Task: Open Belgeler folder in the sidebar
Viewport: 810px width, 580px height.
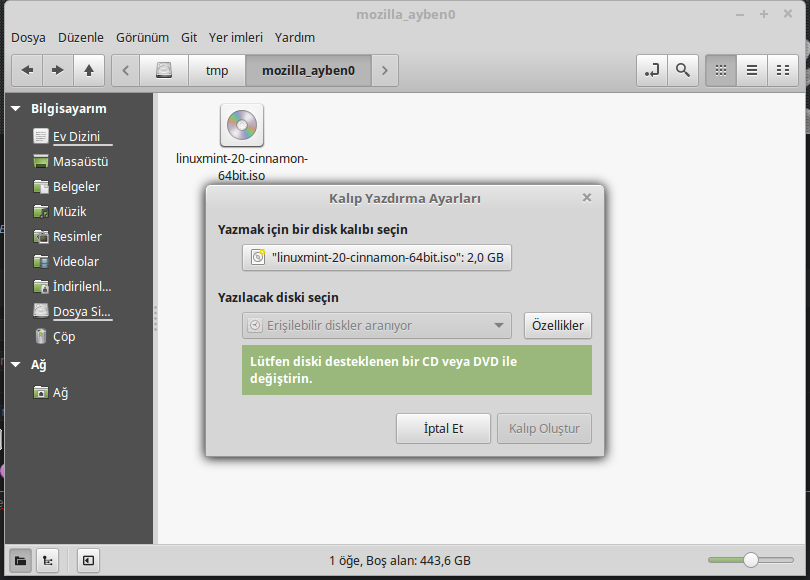Action: click(67, 186)
